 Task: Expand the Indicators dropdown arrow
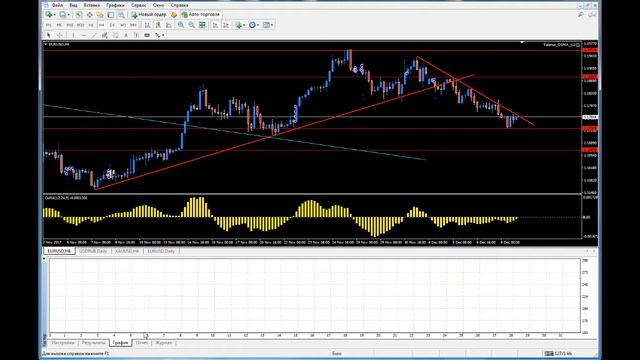(x=244, y=25)
